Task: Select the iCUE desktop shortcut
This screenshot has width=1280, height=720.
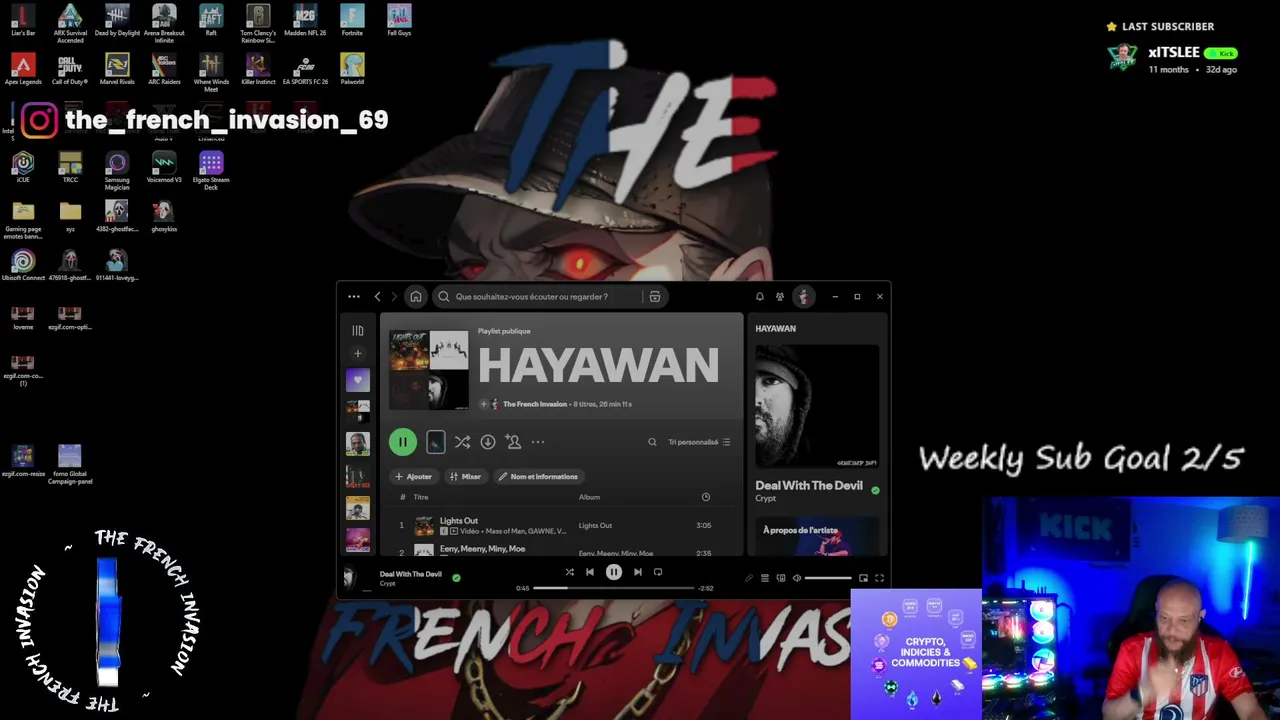Action: [23, 167]
